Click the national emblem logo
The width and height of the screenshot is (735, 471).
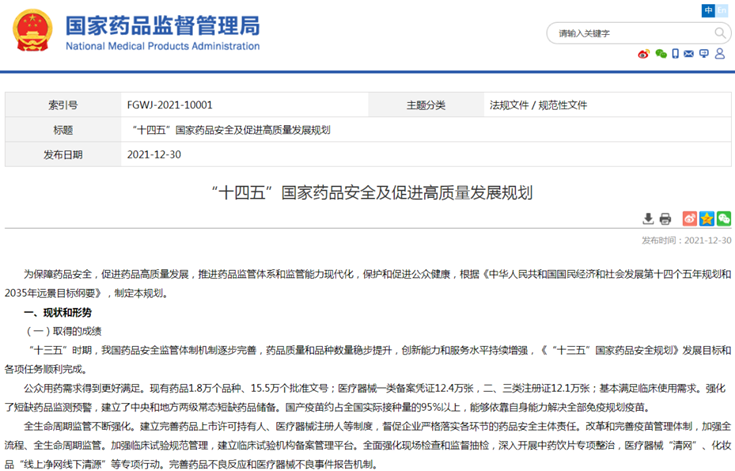[32, 30]
